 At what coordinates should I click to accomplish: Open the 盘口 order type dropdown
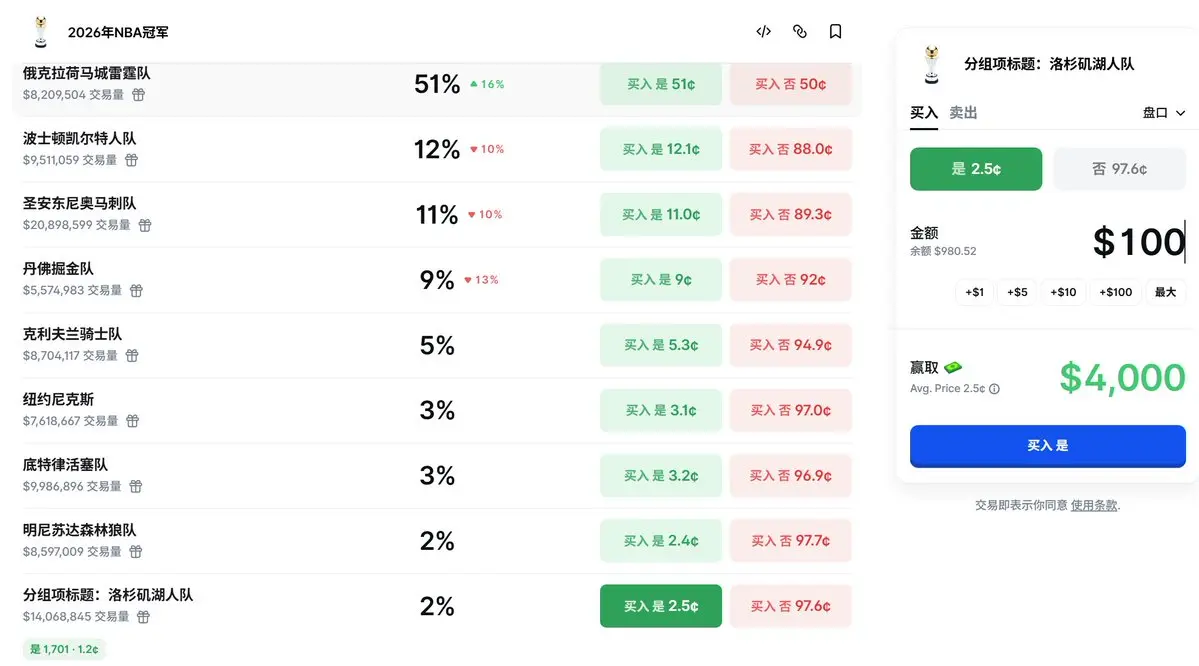(1163, 113)
